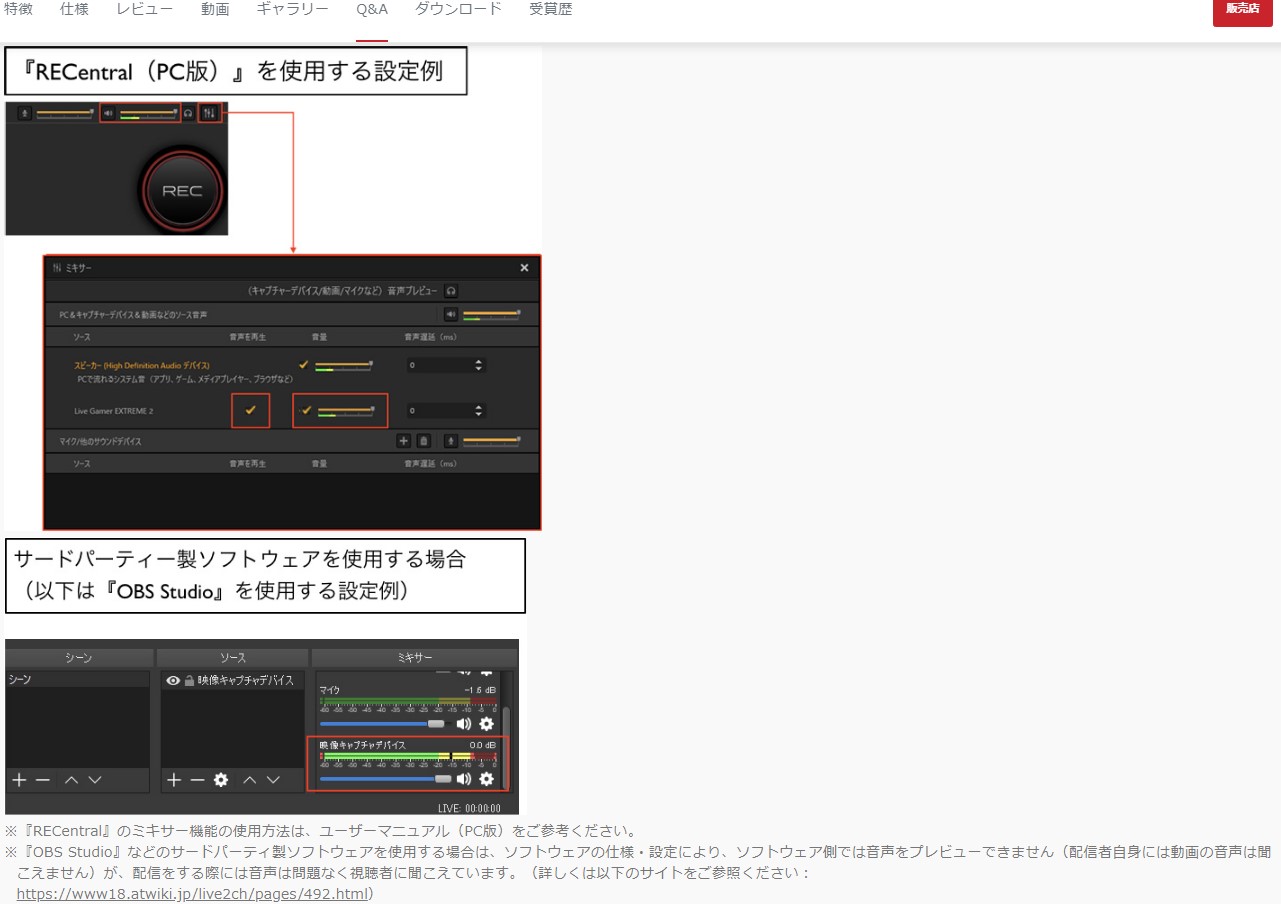Click the ミキサー panel header in OBS
Screen dimensions: 1281x904
415,658
